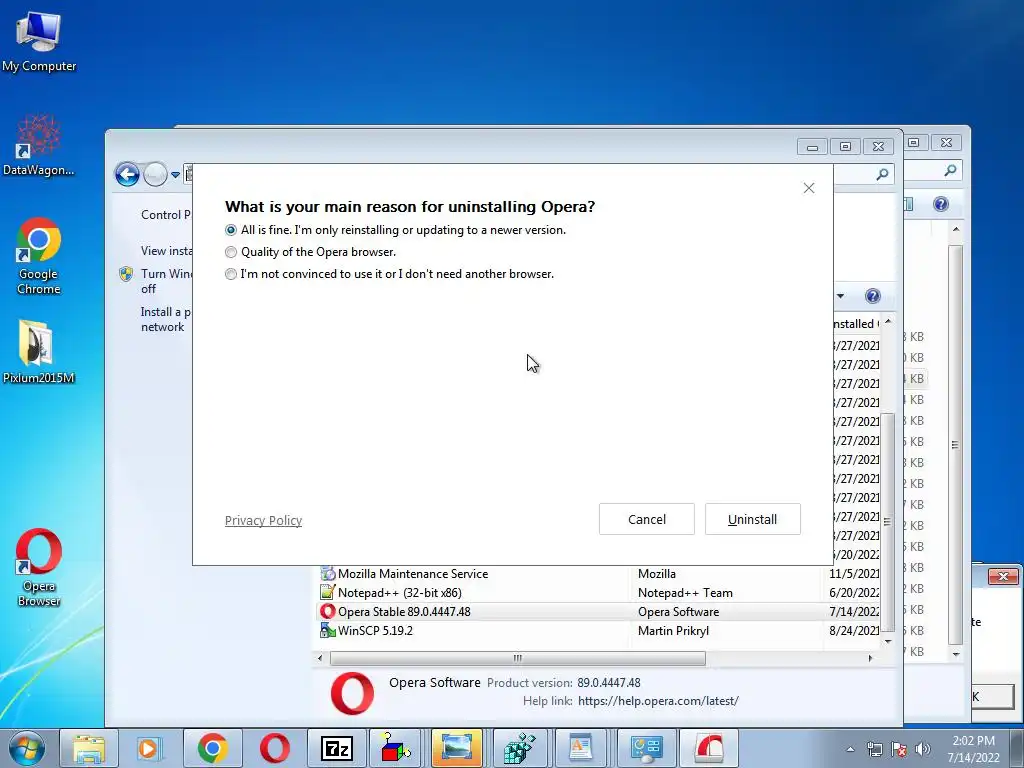The image size is (1024, 768).
Task: Show hidden system tray icons
Action: click(850, 749)
